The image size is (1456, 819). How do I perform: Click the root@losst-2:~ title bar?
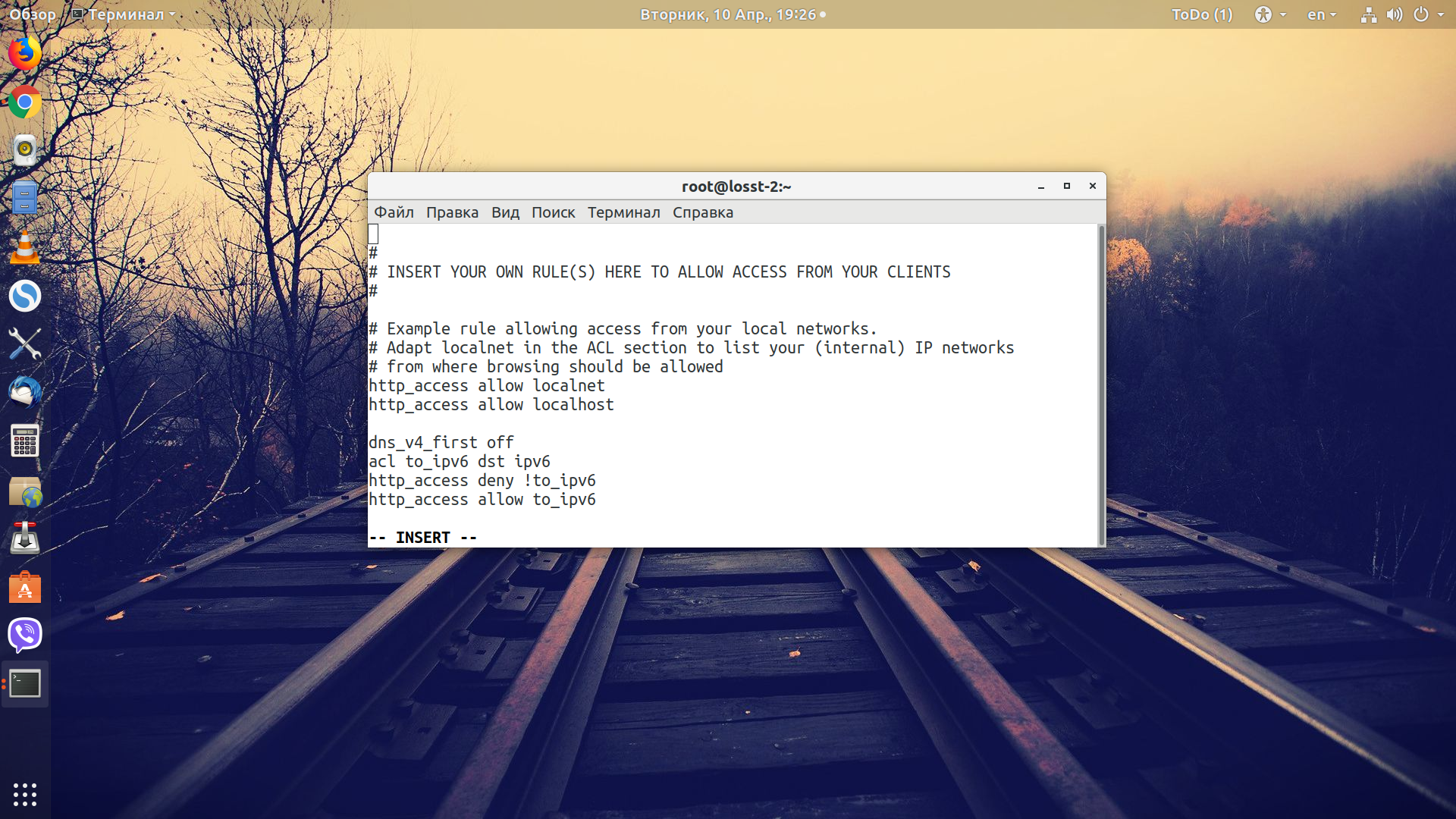tap(736, 187)
